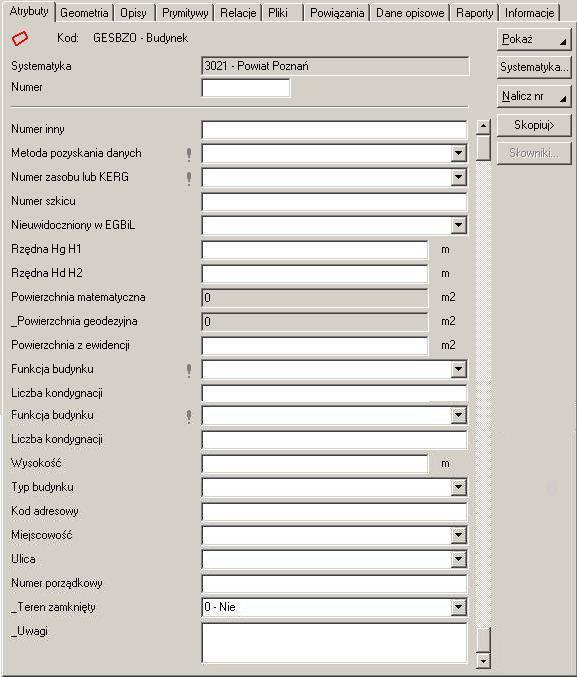Open the Typ budynku dropdown
Image resolution: width=577 pixels, height=677 pixels.
(x=458, y=487)
